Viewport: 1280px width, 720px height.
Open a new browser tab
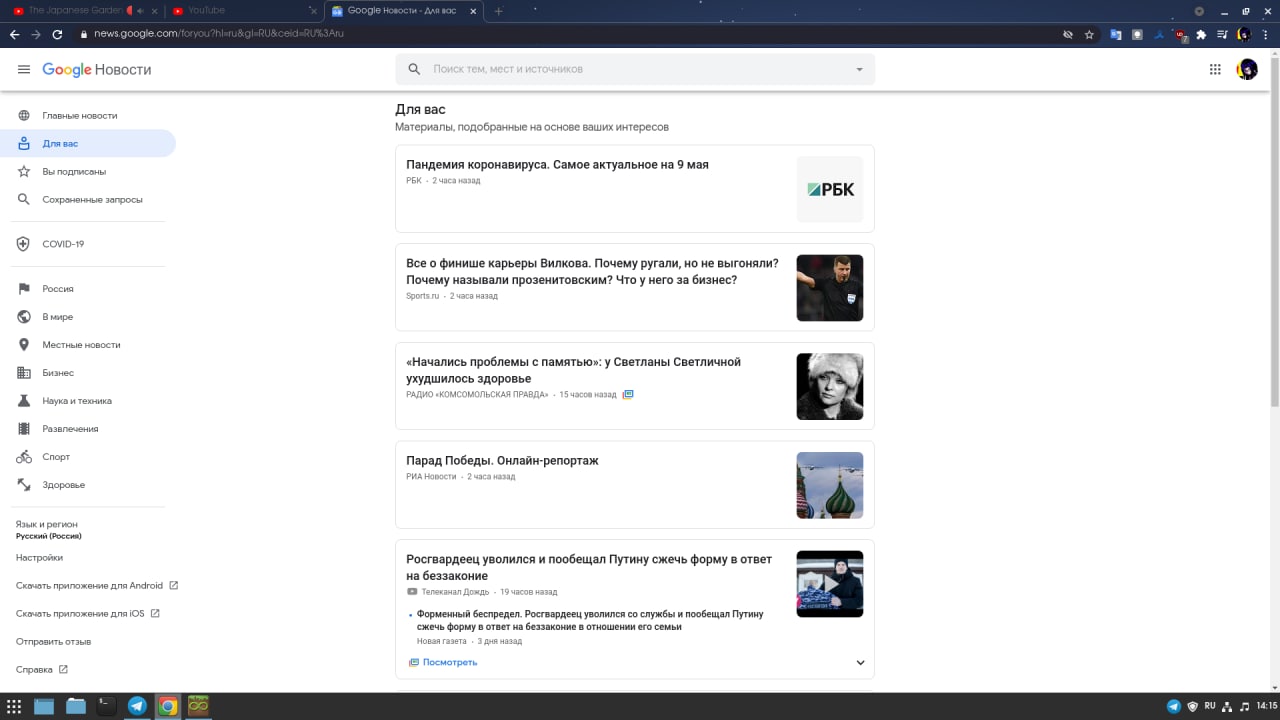(x=499, y=11)
